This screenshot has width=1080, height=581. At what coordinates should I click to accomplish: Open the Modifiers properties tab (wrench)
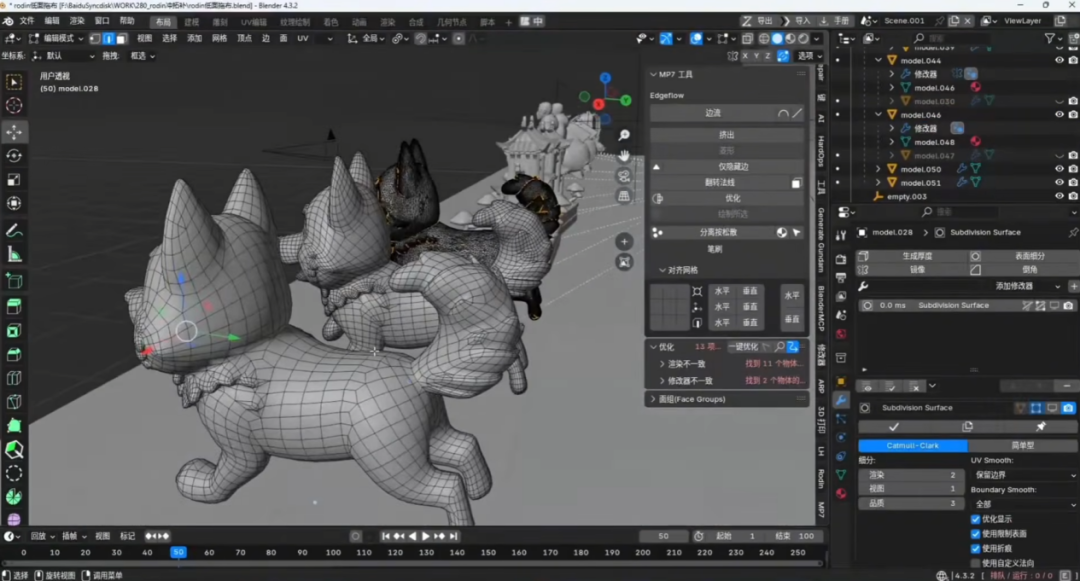(x=841, y=400)
